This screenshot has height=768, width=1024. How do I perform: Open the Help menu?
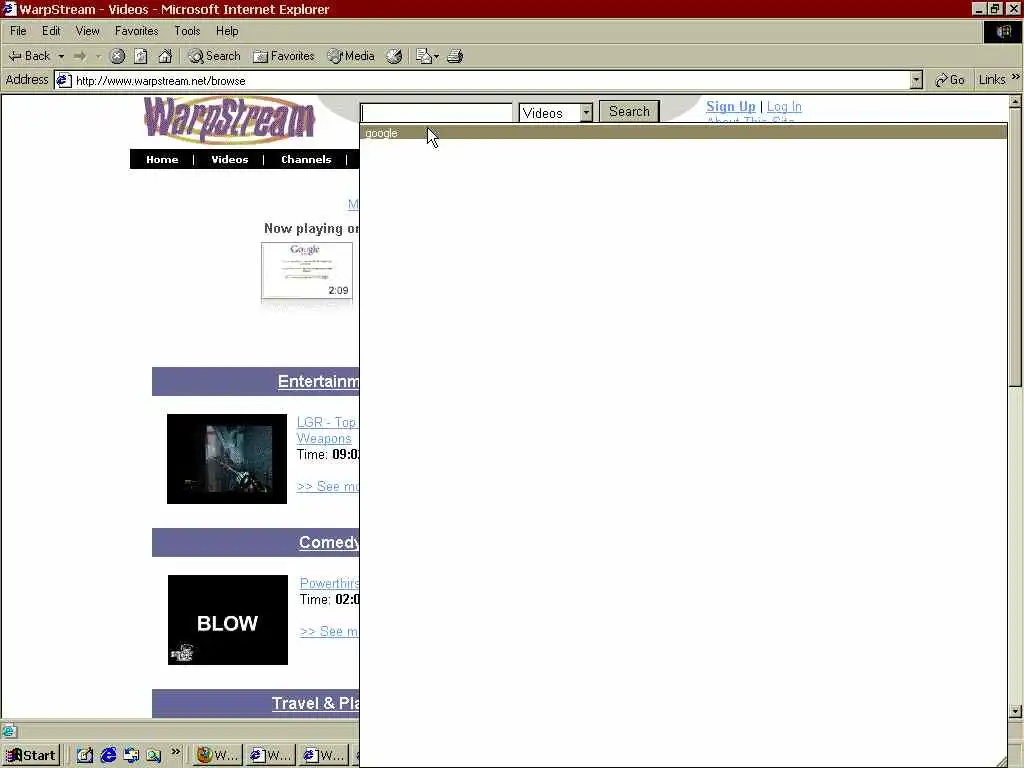(227, 31)
